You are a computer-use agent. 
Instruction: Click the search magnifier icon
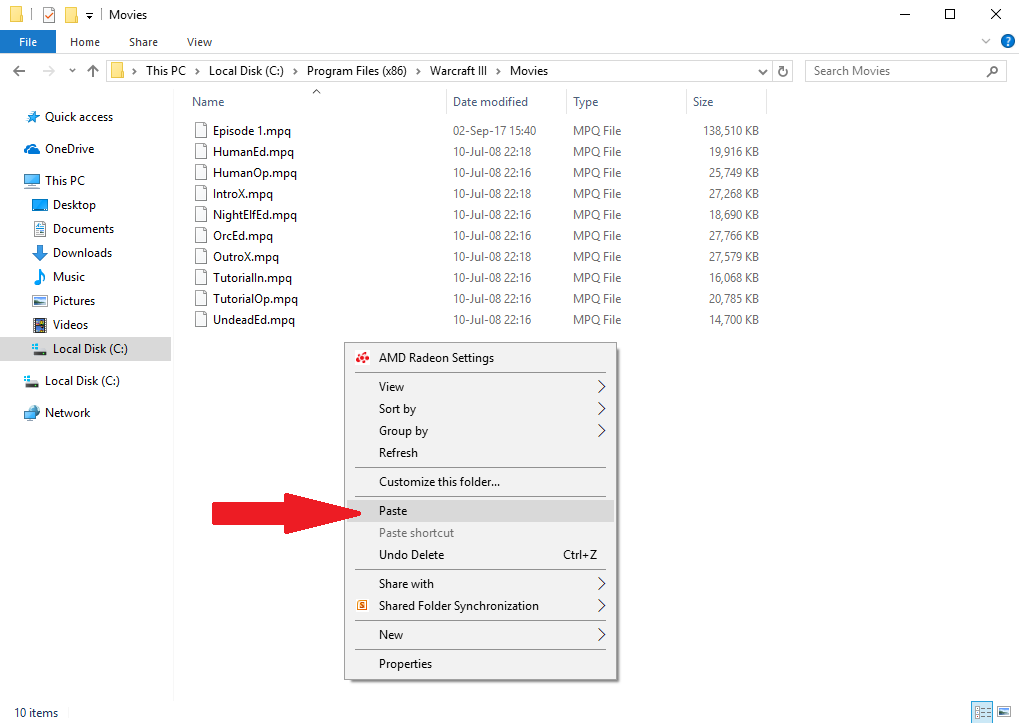coord(992,71)
